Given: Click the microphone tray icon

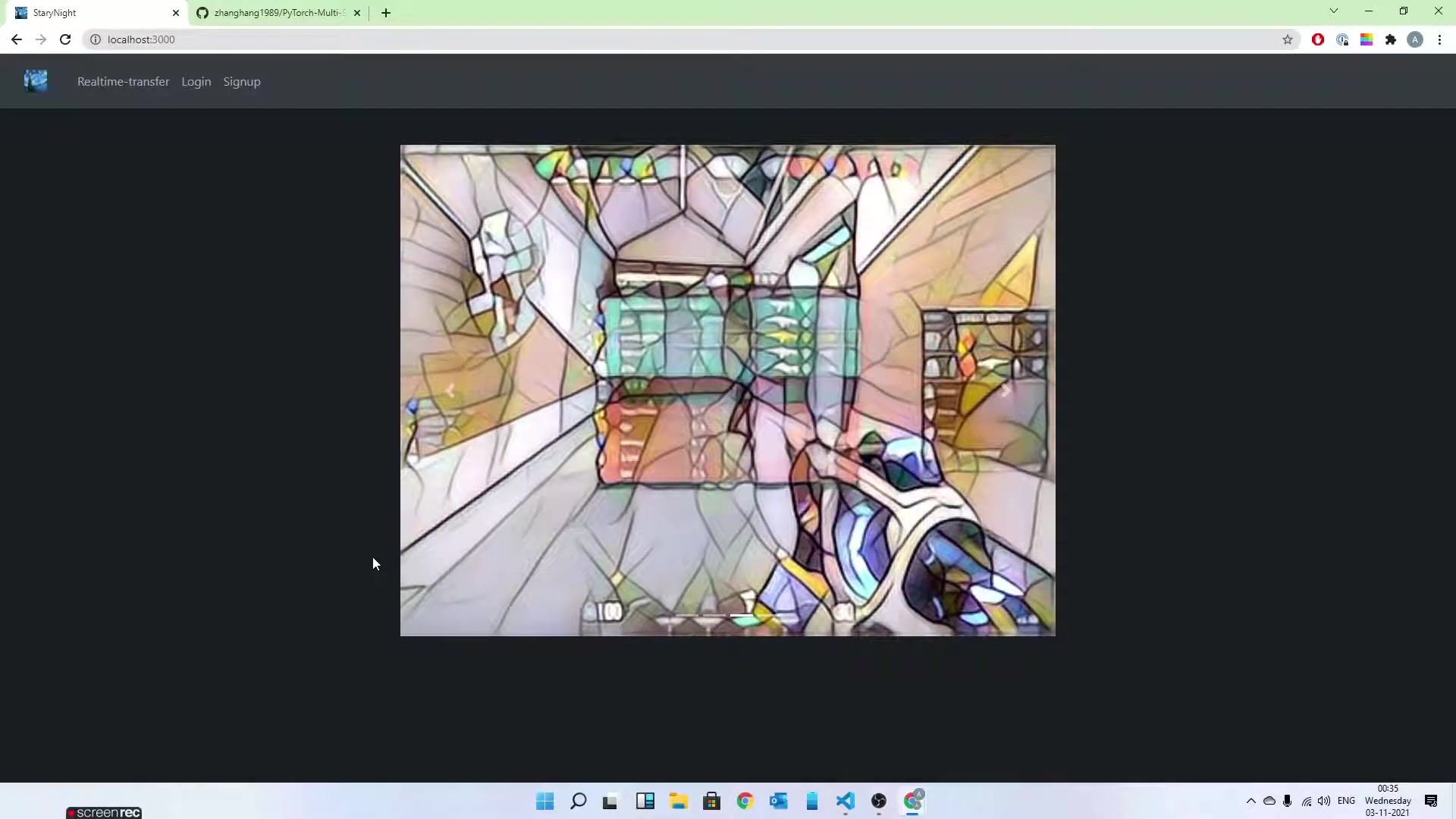Looking at the screenshot, I should pyautogui.click(x=1287, y=801).
